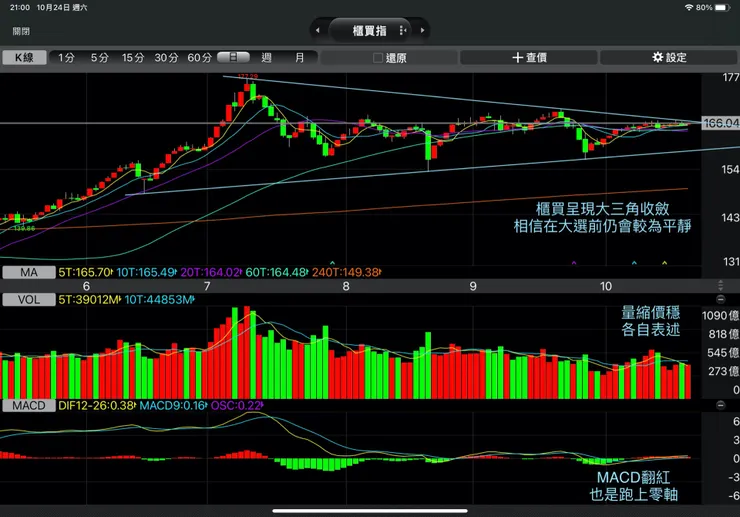Switch to 30分 interval
Viewport: 740px width, 517px height.
[167, 58]
